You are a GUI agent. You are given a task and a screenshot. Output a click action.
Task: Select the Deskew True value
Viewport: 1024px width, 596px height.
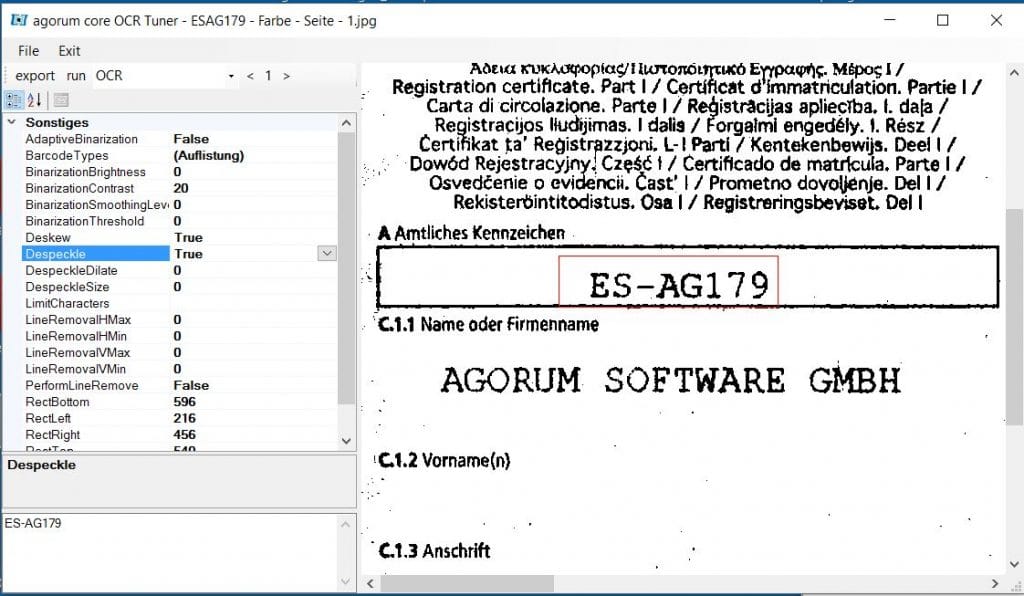pyautogui.click(x=188, y=238)
